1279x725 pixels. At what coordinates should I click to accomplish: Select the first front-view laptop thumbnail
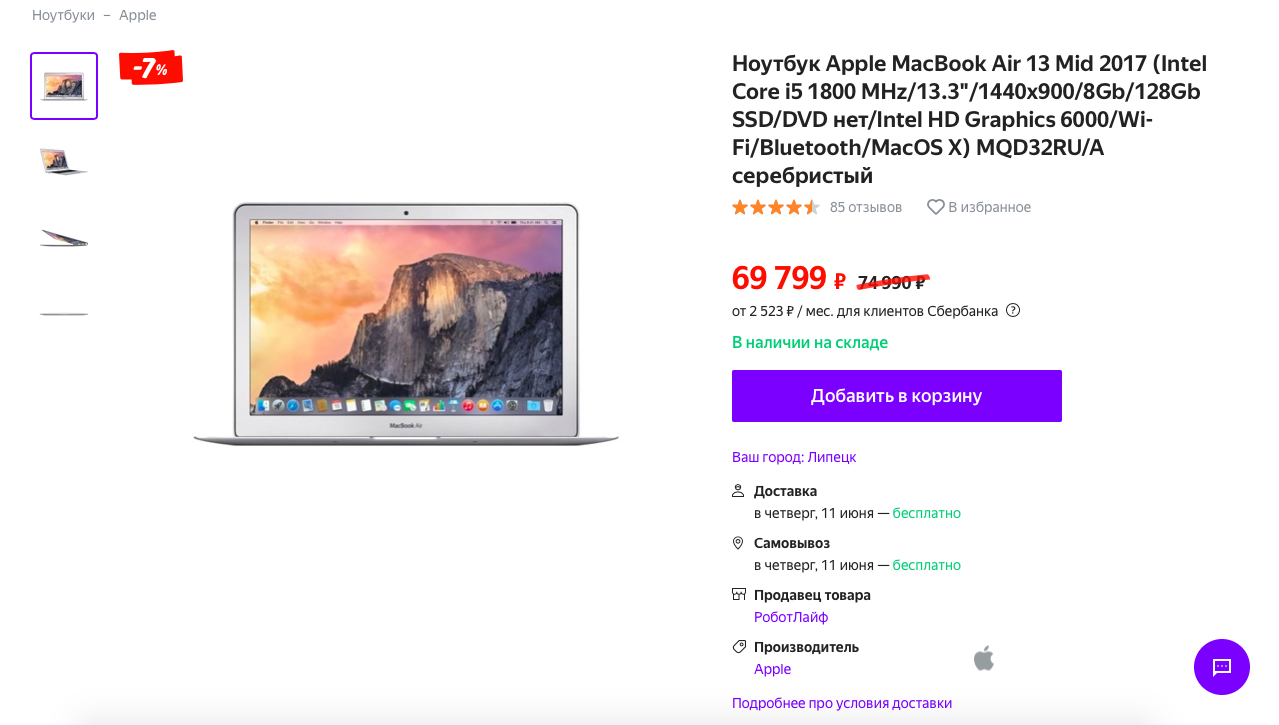(x=64, y=86)
